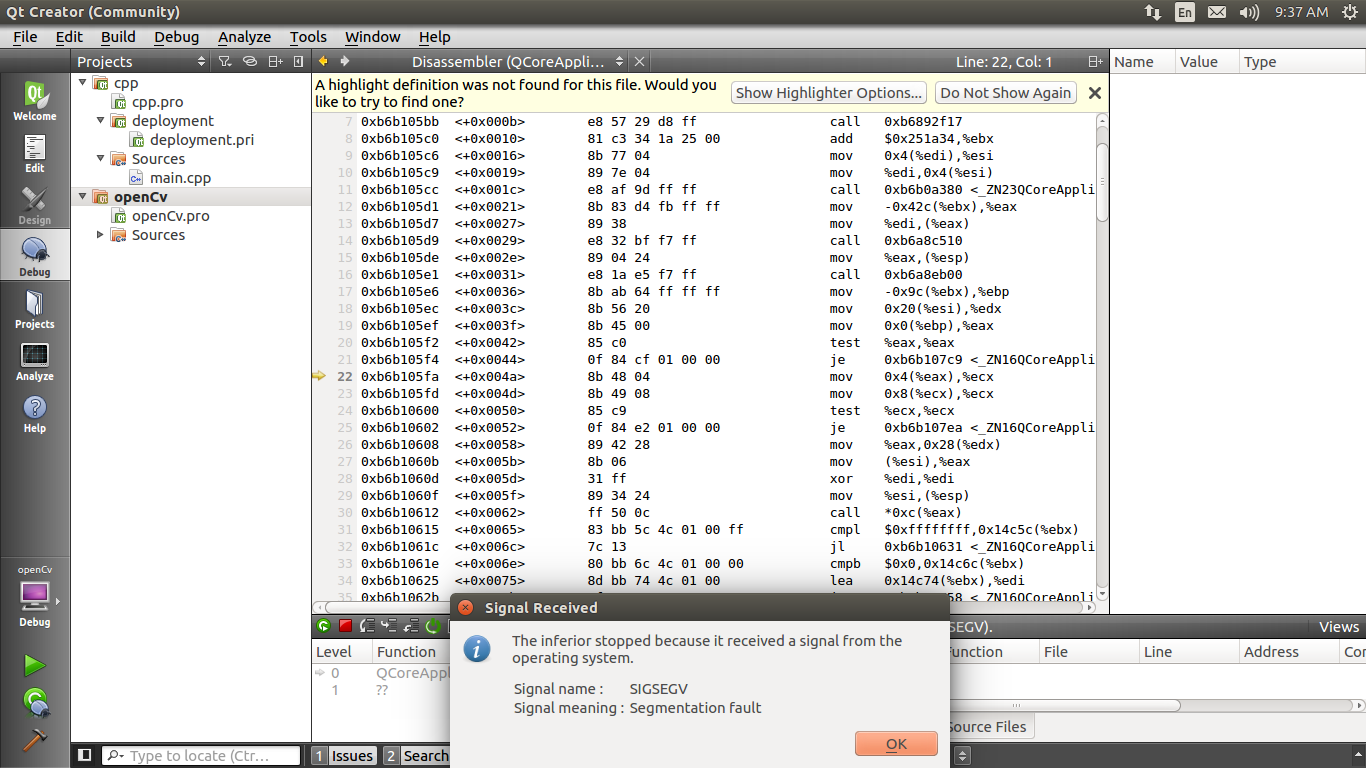
Task: Open the network indicator in system tray
Action: (1153, 12)
